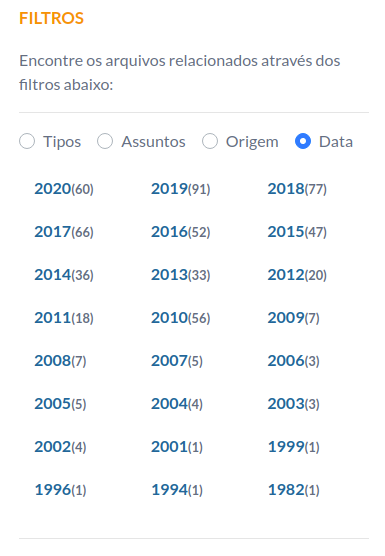Show files from 2017

64,232
